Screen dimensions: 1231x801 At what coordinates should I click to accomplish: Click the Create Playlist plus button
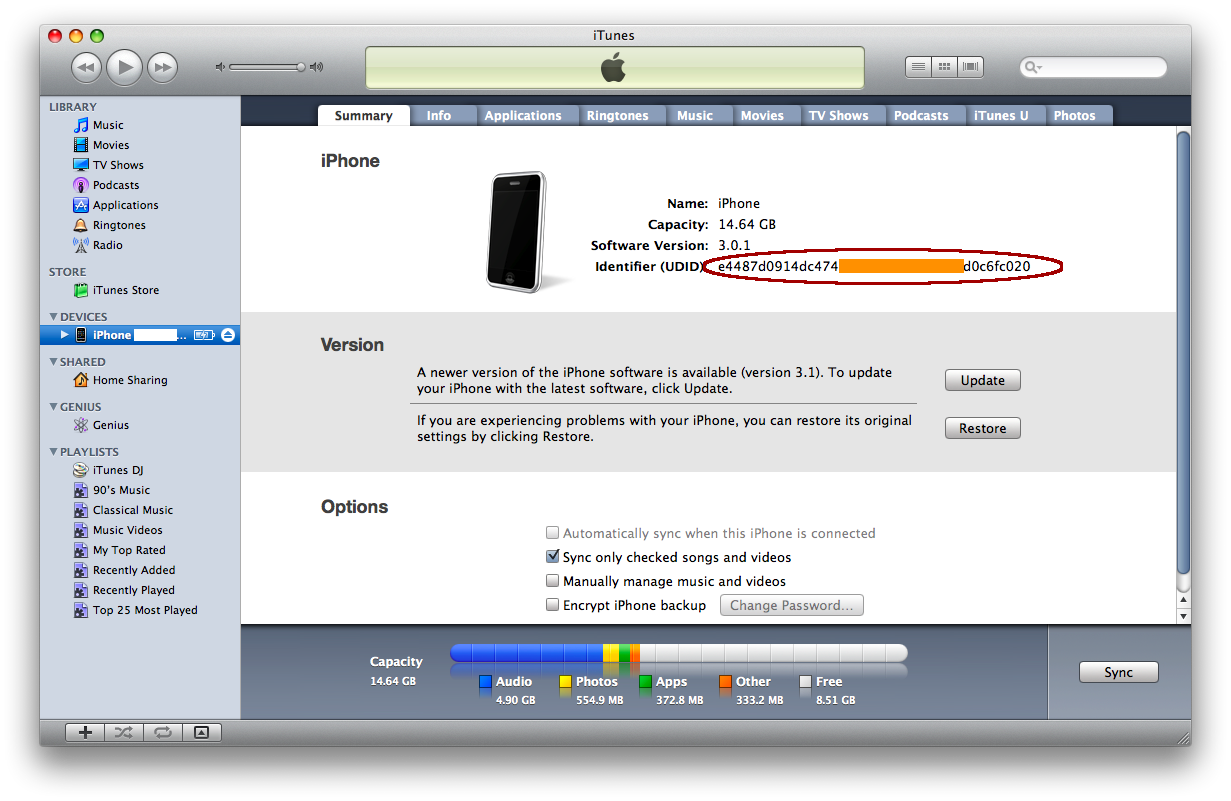[85, 732]
